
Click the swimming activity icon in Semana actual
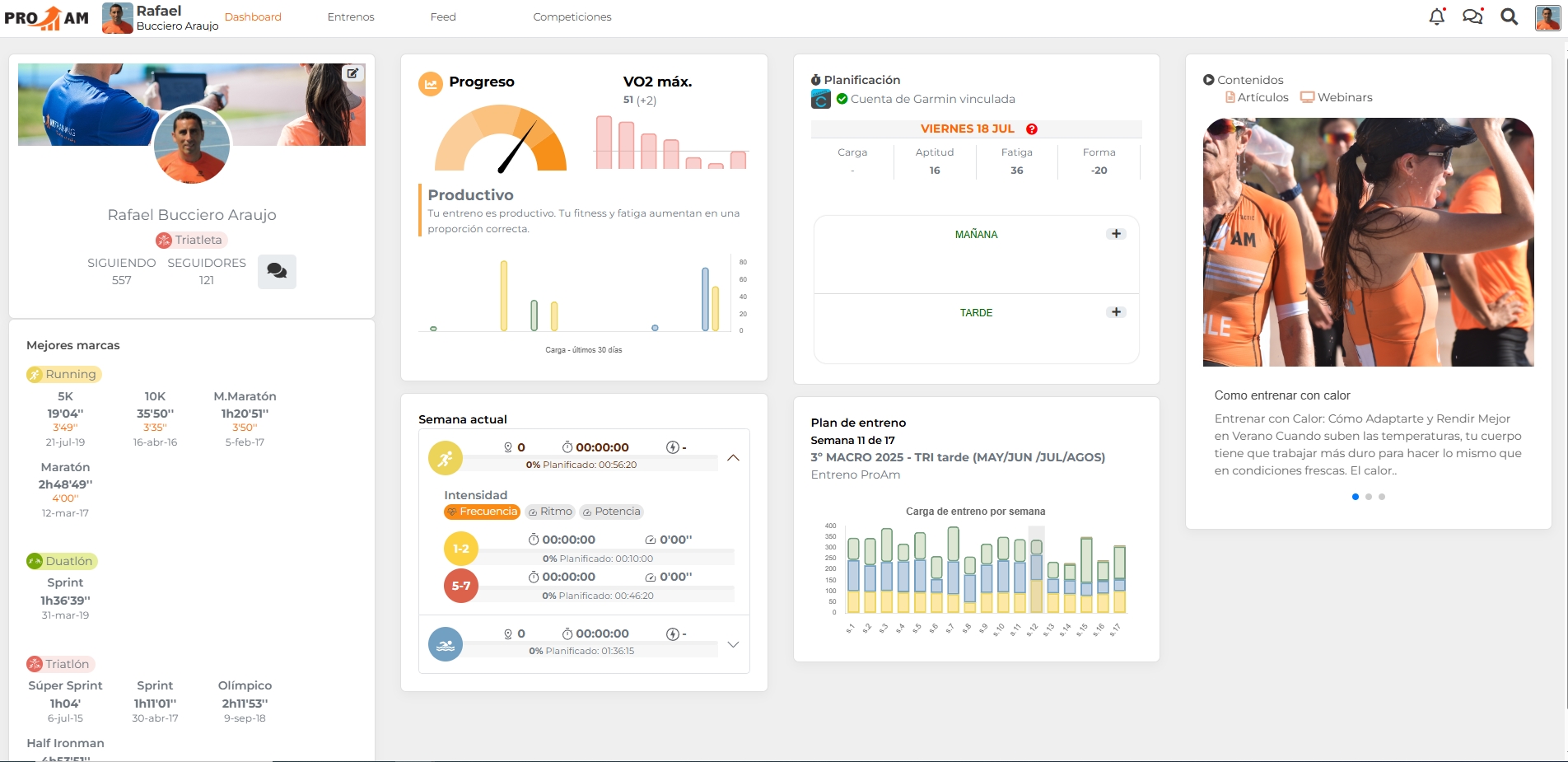445,644
